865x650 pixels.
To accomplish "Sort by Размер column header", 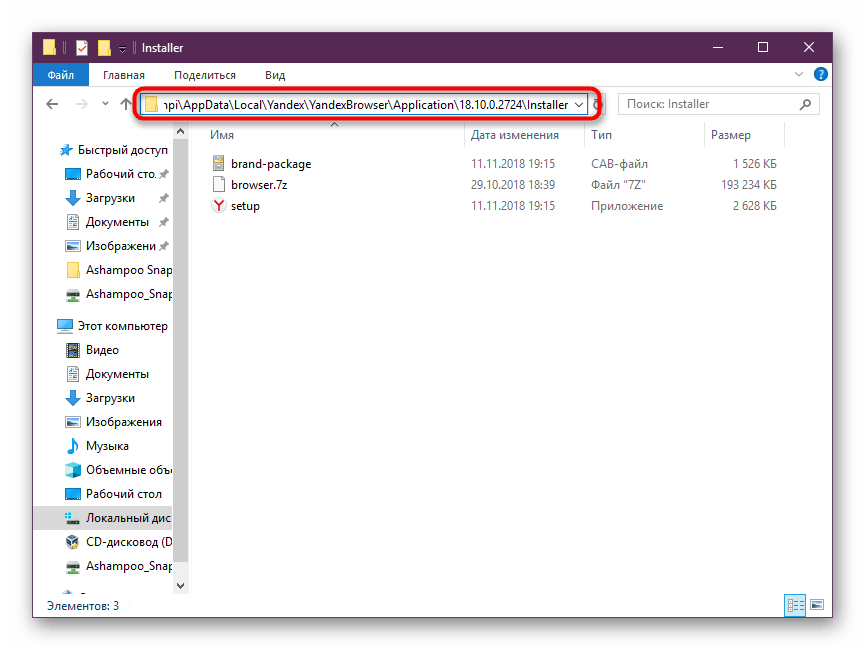I will tap(730, 135).
